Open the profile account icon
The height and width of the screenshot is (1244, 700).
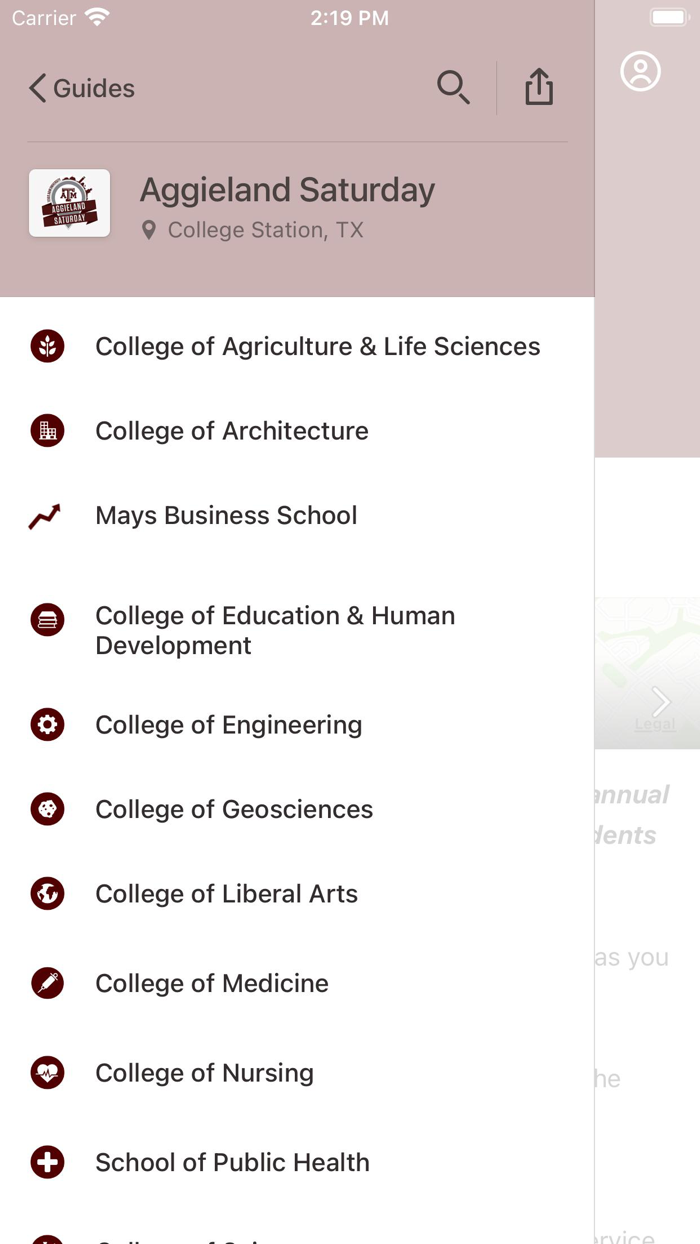click(641, 71)
